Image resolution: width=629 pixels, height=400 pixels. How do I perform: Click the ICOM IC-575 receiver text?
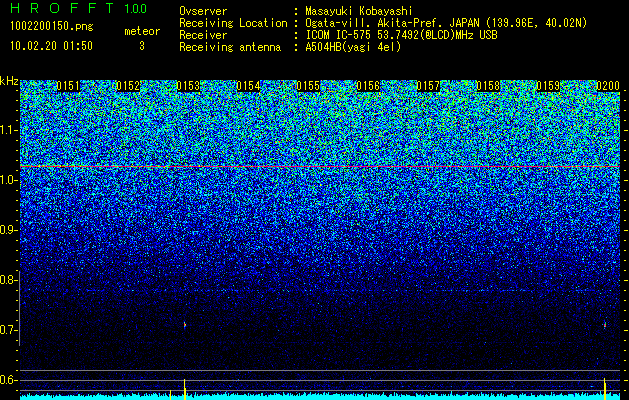401,35
